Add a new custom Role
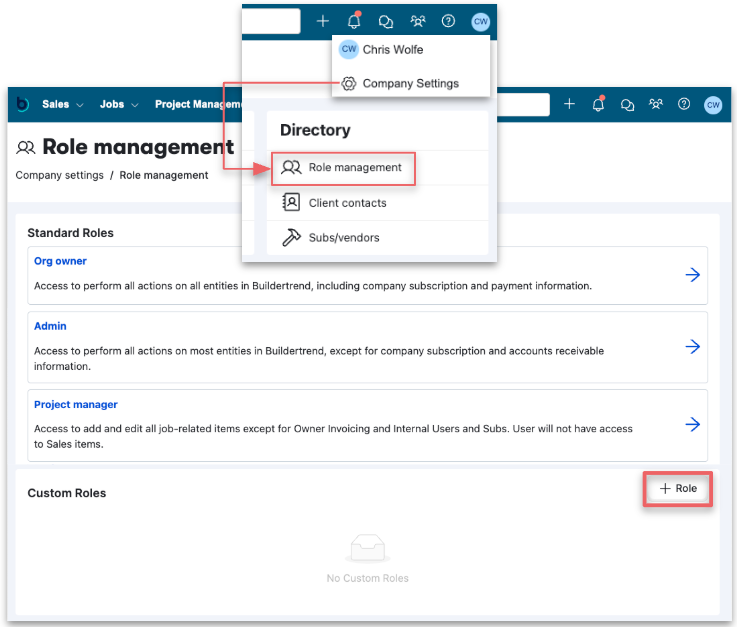This screenshot has height=627, width=737. click(x=678, y=489)
